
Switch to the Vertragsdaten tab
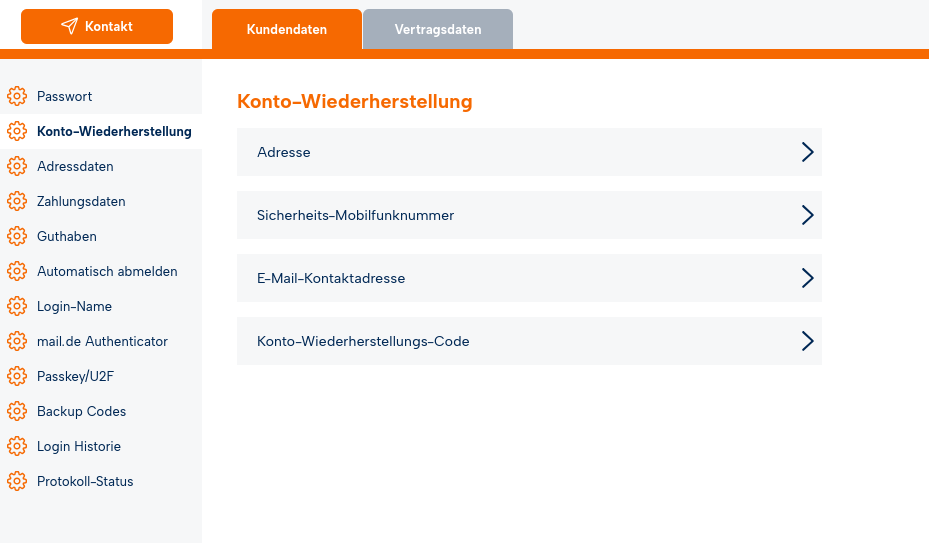tap(438, 30)
